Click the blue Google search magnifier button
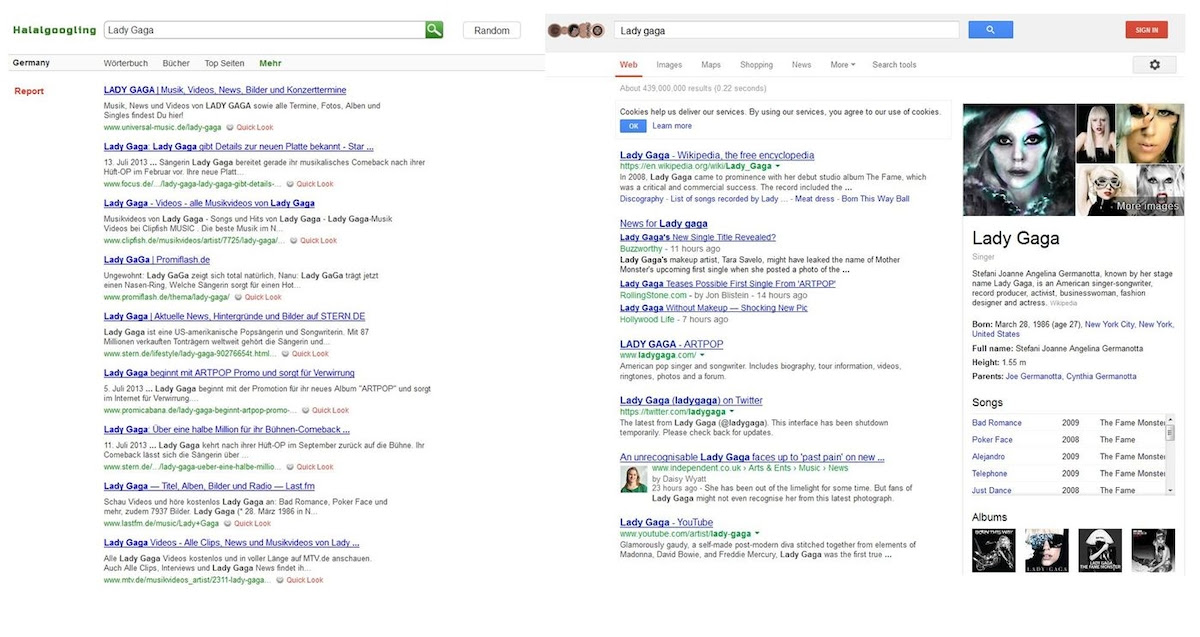Screen dimensions: 1200x637 click(x=990, y=30)
